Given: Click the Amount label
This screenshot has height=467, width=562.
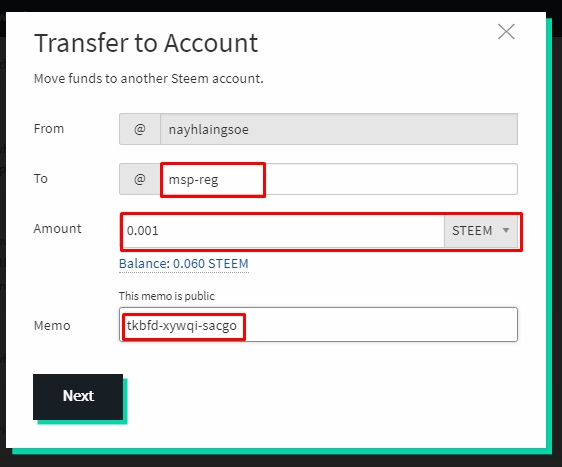Looking at the screenshot, I should [x=57, y=229].
